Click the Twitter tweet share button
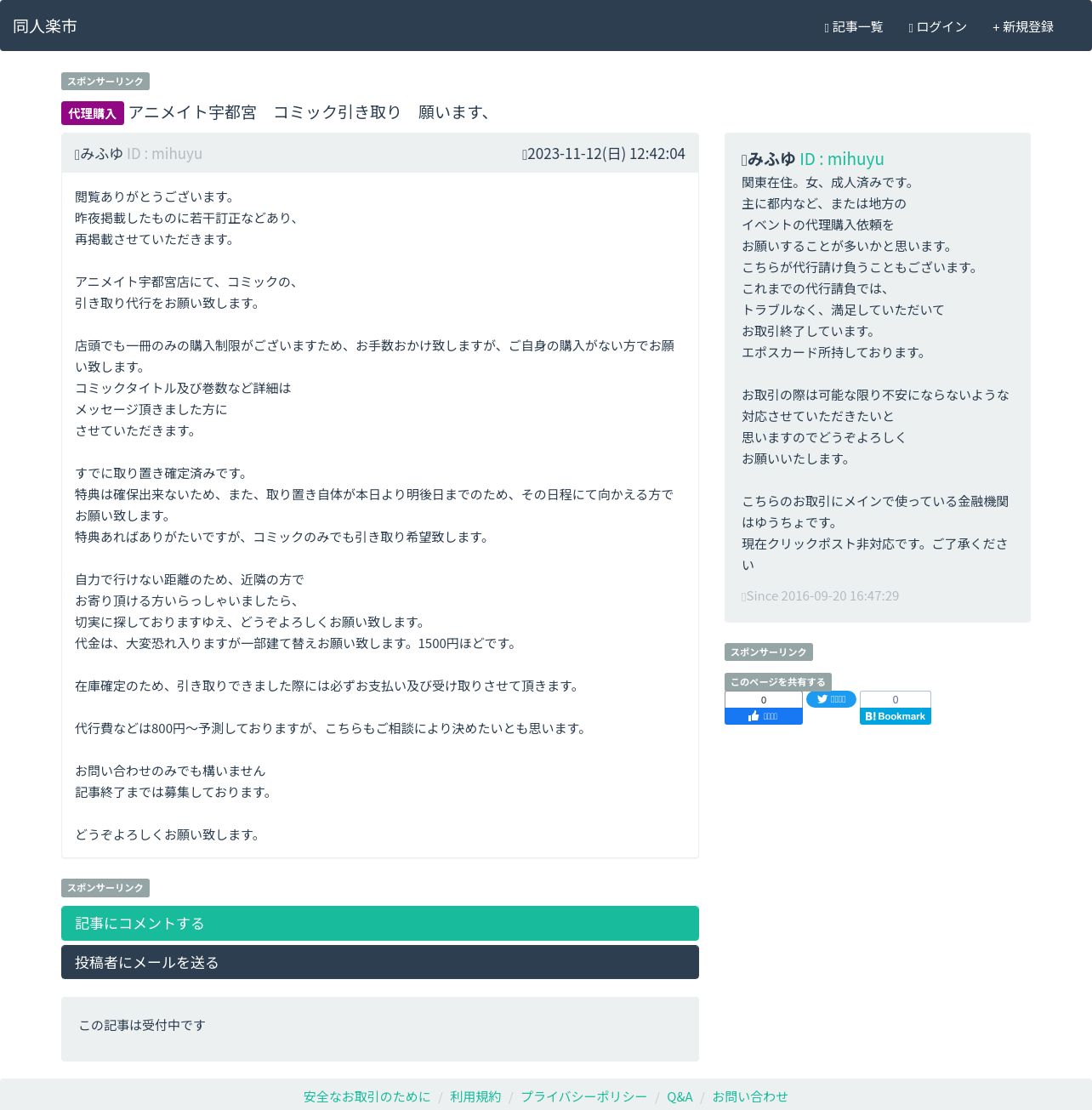The image size is (1092, 1110). pos(831,699)
